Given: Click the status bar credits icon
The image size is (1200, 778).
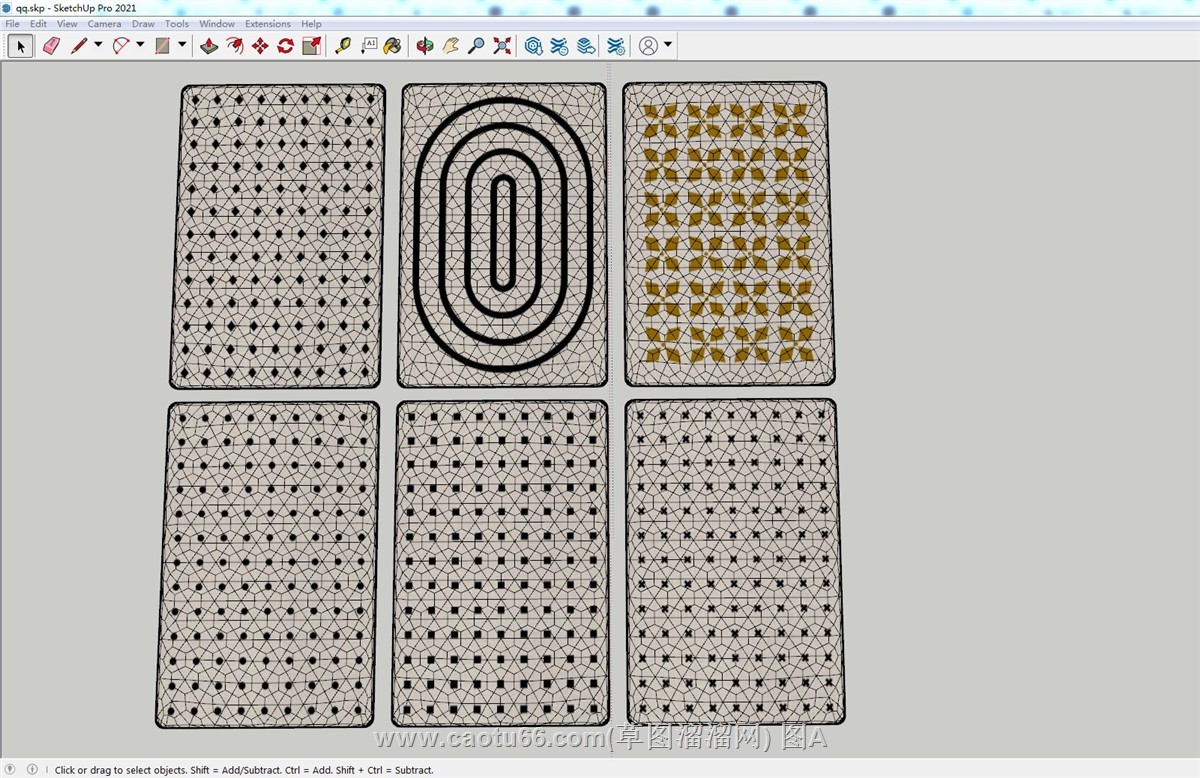Looking at the screenshot, I should point(32,769).
